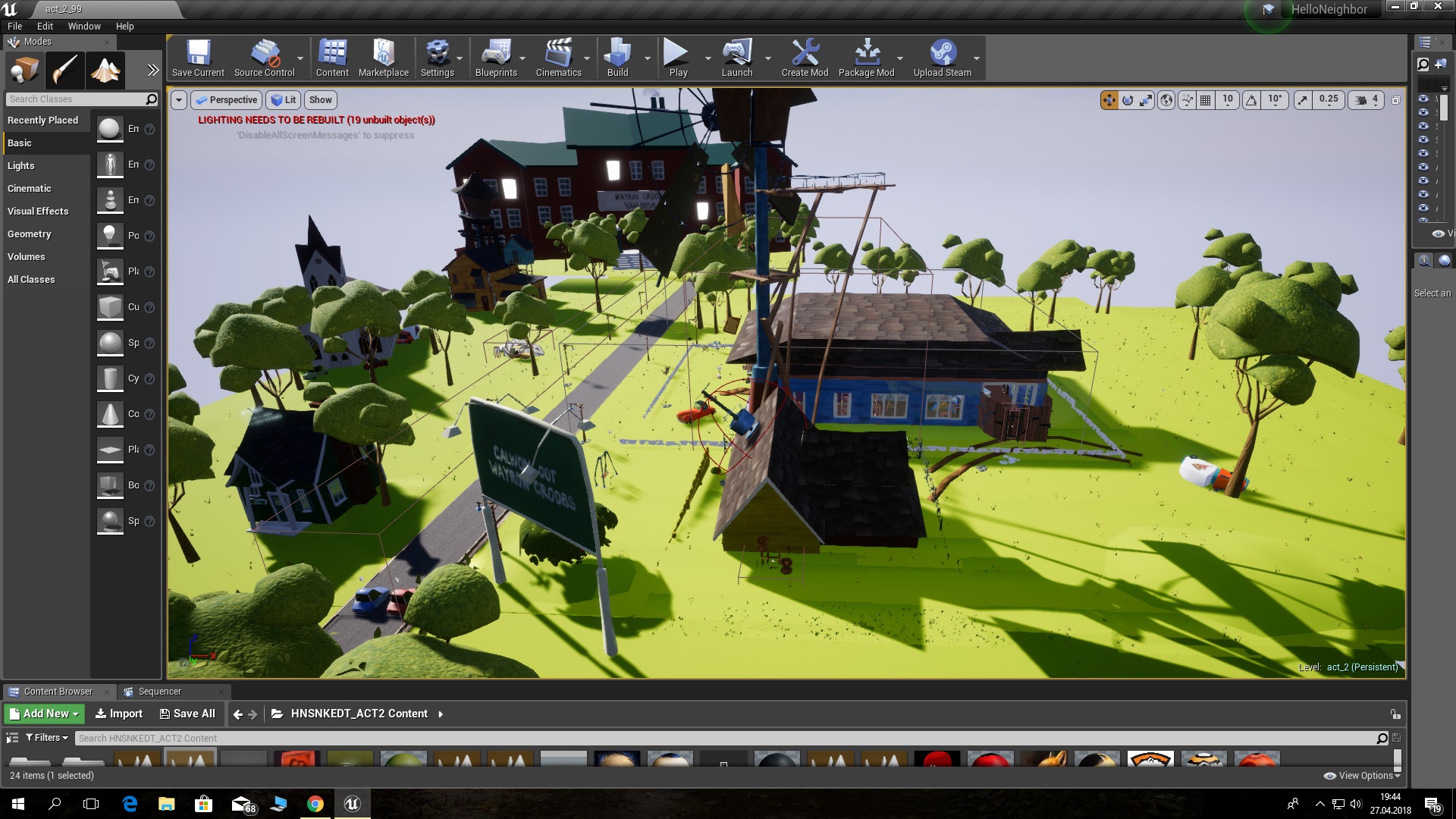This screenshot has height=819, width=1456.
Task: Expand HNSNKEDT_ACT2 Content path arrow
Action: coord(441,714)
